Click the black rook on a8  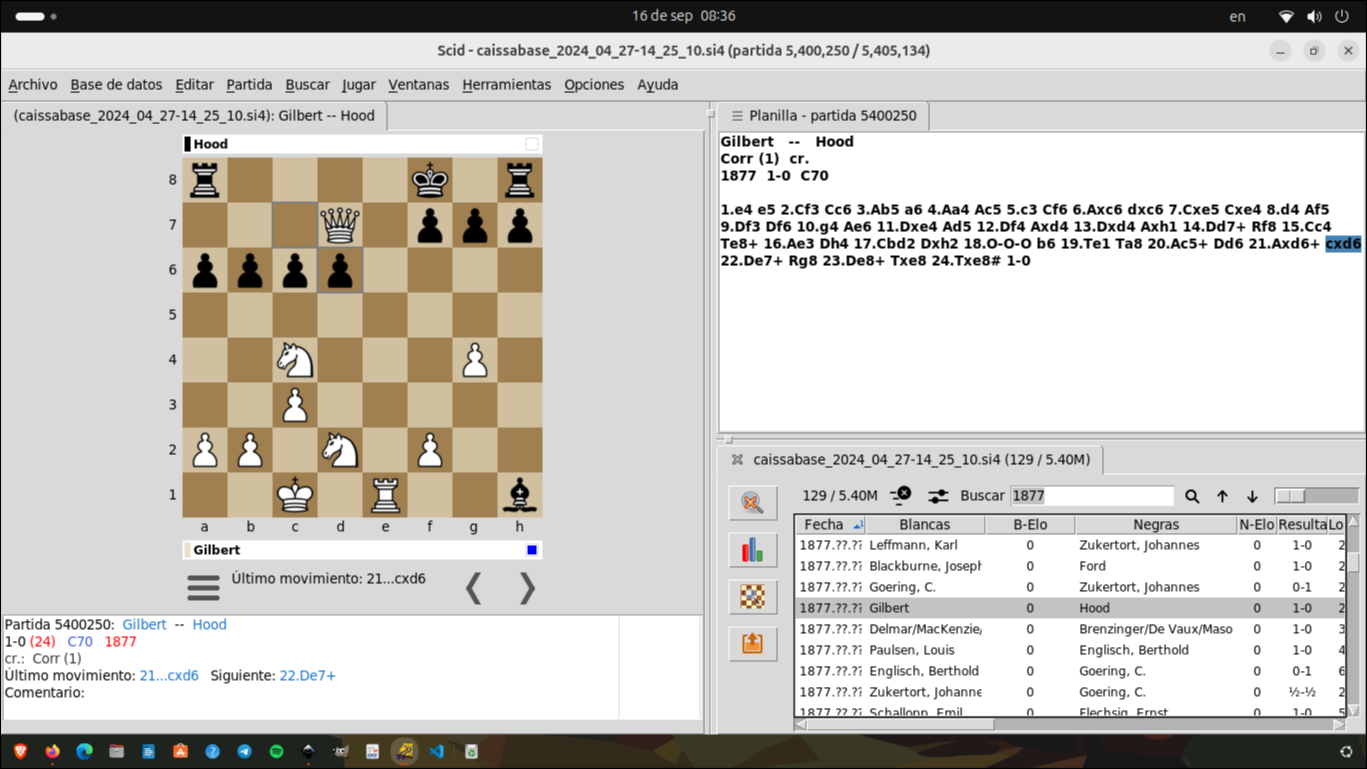(205, 180)
